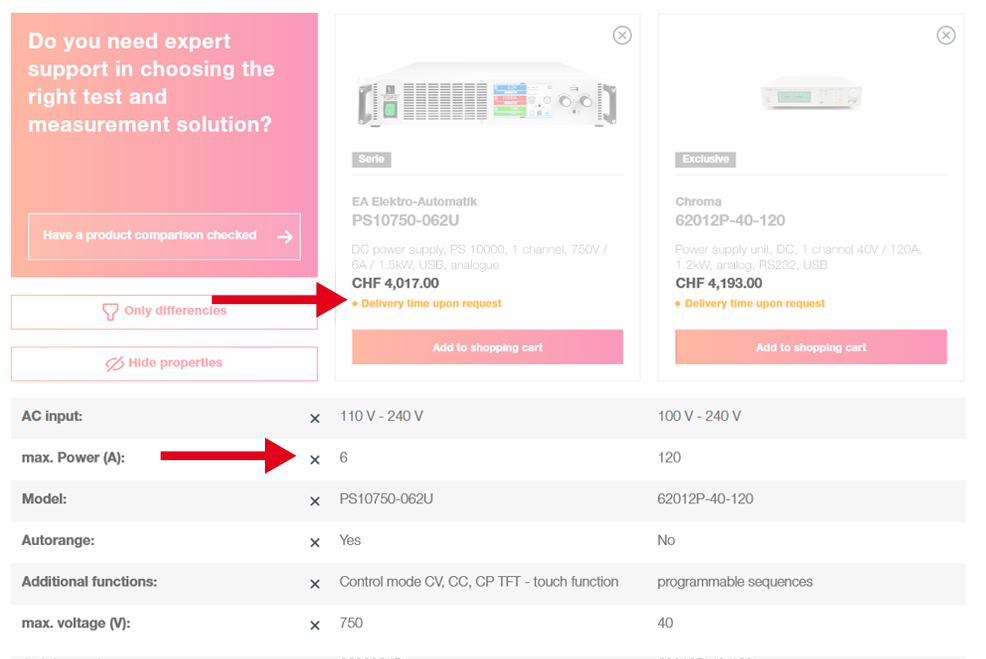Open the EA Elektro-Automatik product image
986x659 pixels.
pyautogui.click(x=487, y=94)
